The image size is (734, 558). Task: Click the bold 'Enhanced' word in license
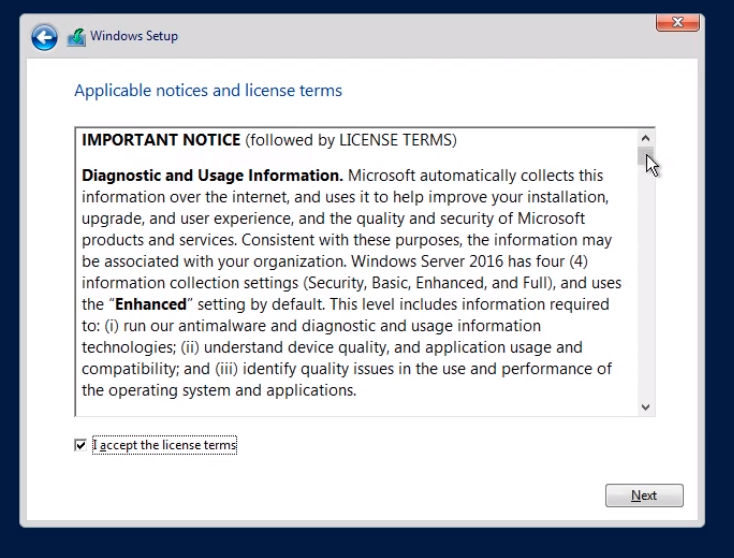(151, 304)
